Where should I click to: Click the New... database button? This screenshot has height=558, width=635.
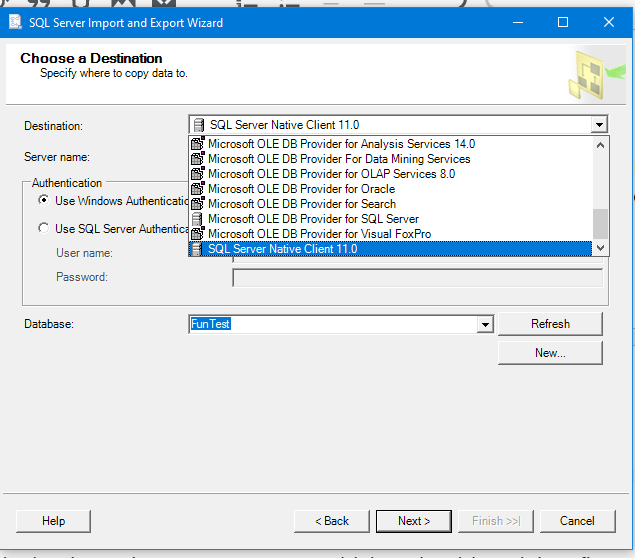[550, 353]
